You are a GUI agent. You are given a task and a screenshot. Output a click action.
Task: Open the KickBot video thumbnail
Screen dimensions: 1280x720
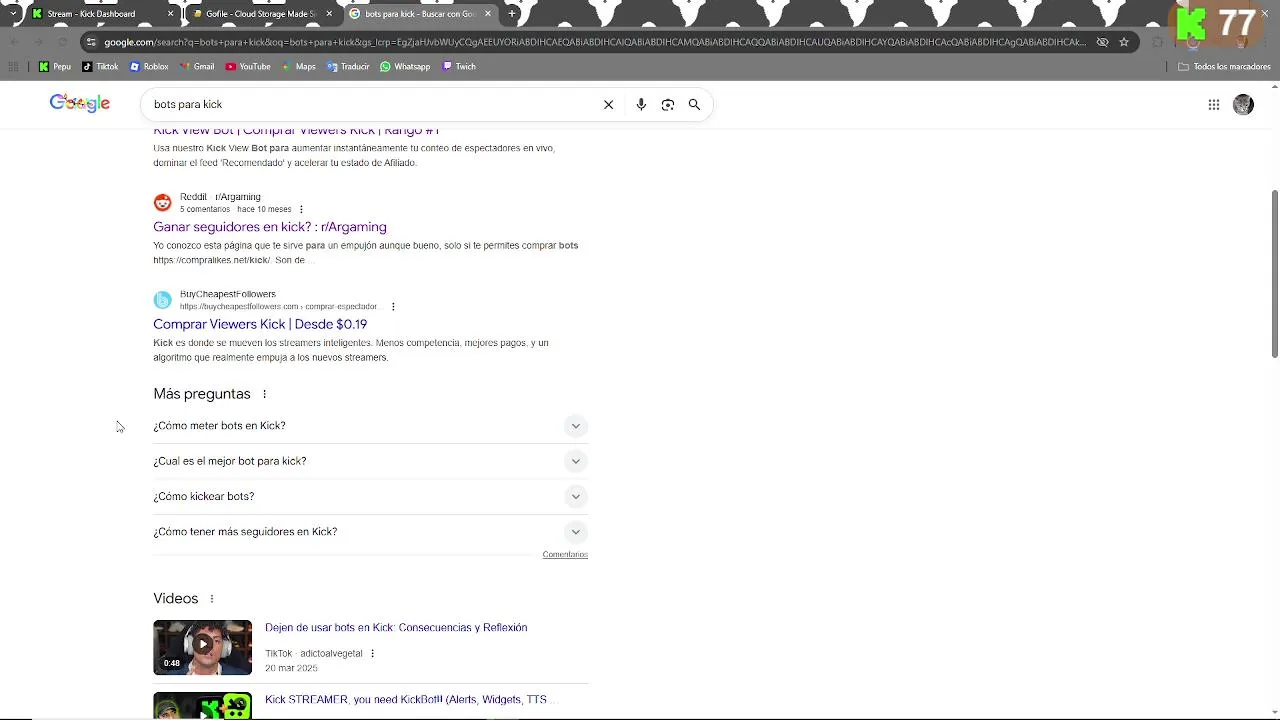click(202, 706)
